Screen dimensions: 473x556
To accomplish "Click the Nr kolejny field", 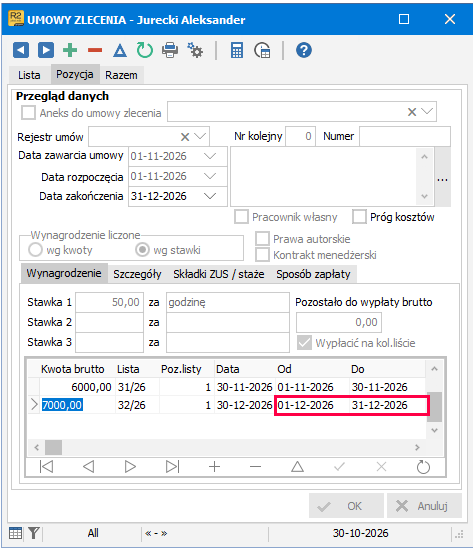I will pos(300,136).
